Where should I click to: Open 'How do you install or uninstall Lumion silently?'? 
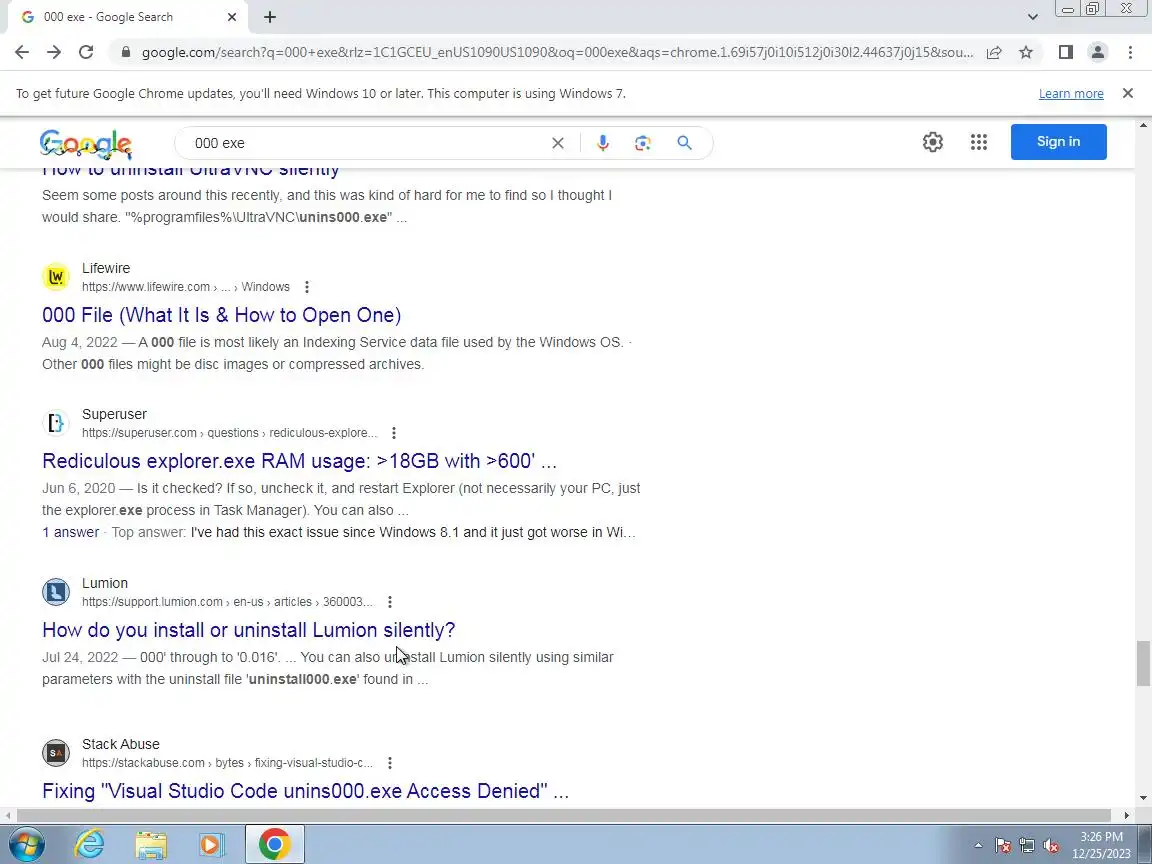(x=248, y=630)
